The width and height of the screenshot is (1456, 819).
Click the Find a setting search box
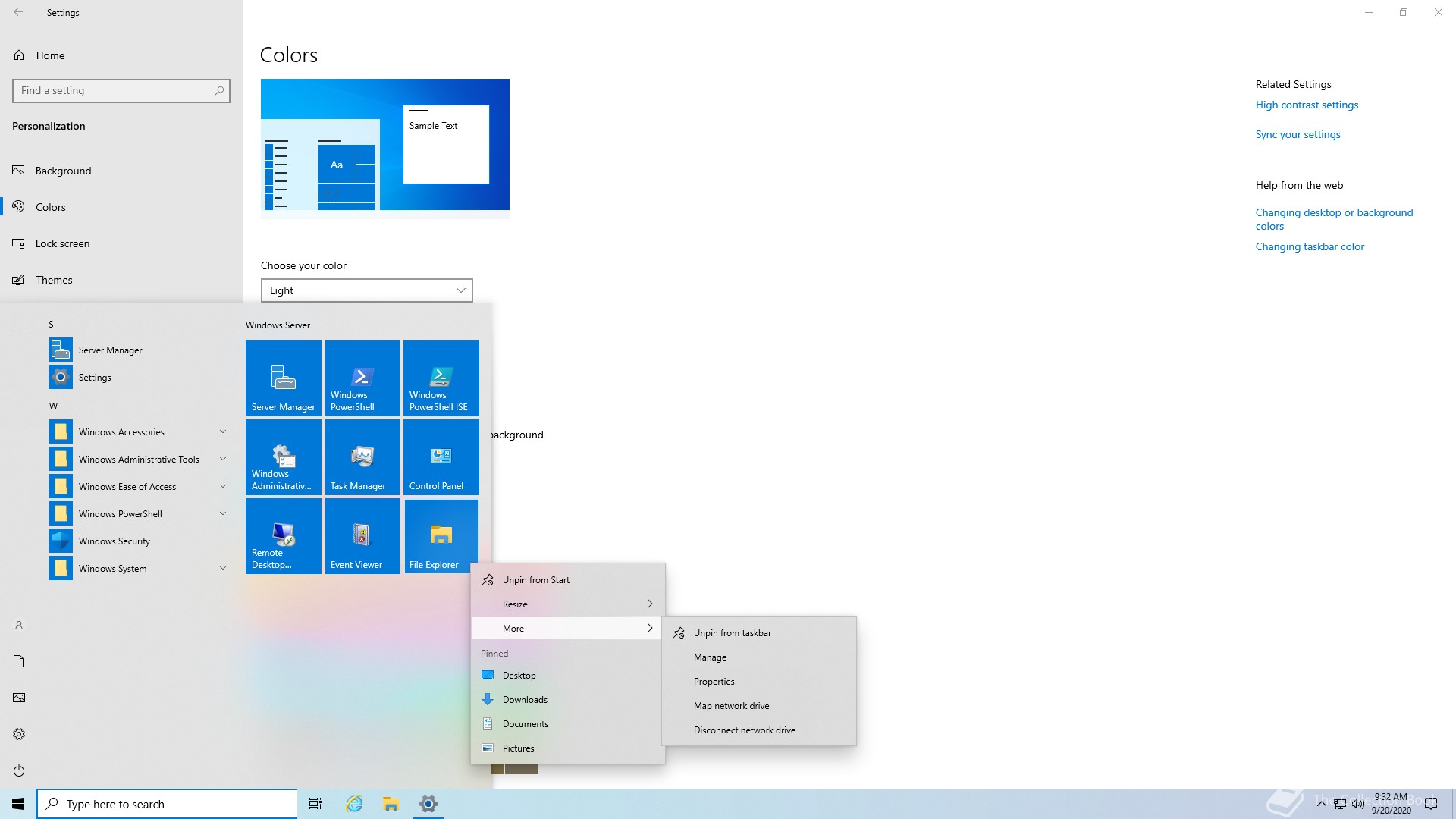click(x=121, y=90)
